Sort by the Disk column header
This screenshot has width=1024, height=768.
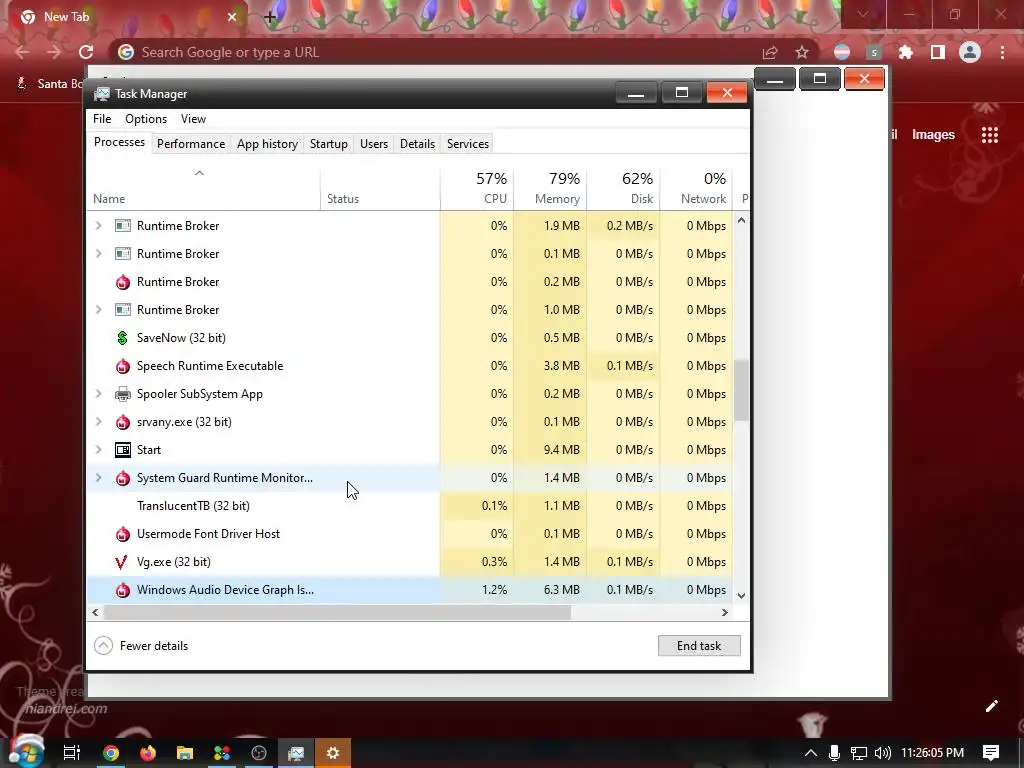pos(624,188)
